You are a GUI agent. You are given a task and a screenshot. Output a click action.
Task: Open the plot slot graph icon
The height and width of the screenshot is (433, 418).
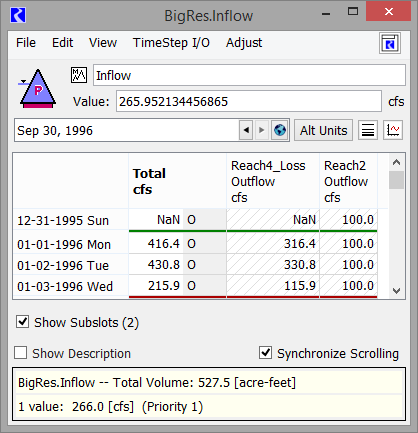click(x=393, y=130)
